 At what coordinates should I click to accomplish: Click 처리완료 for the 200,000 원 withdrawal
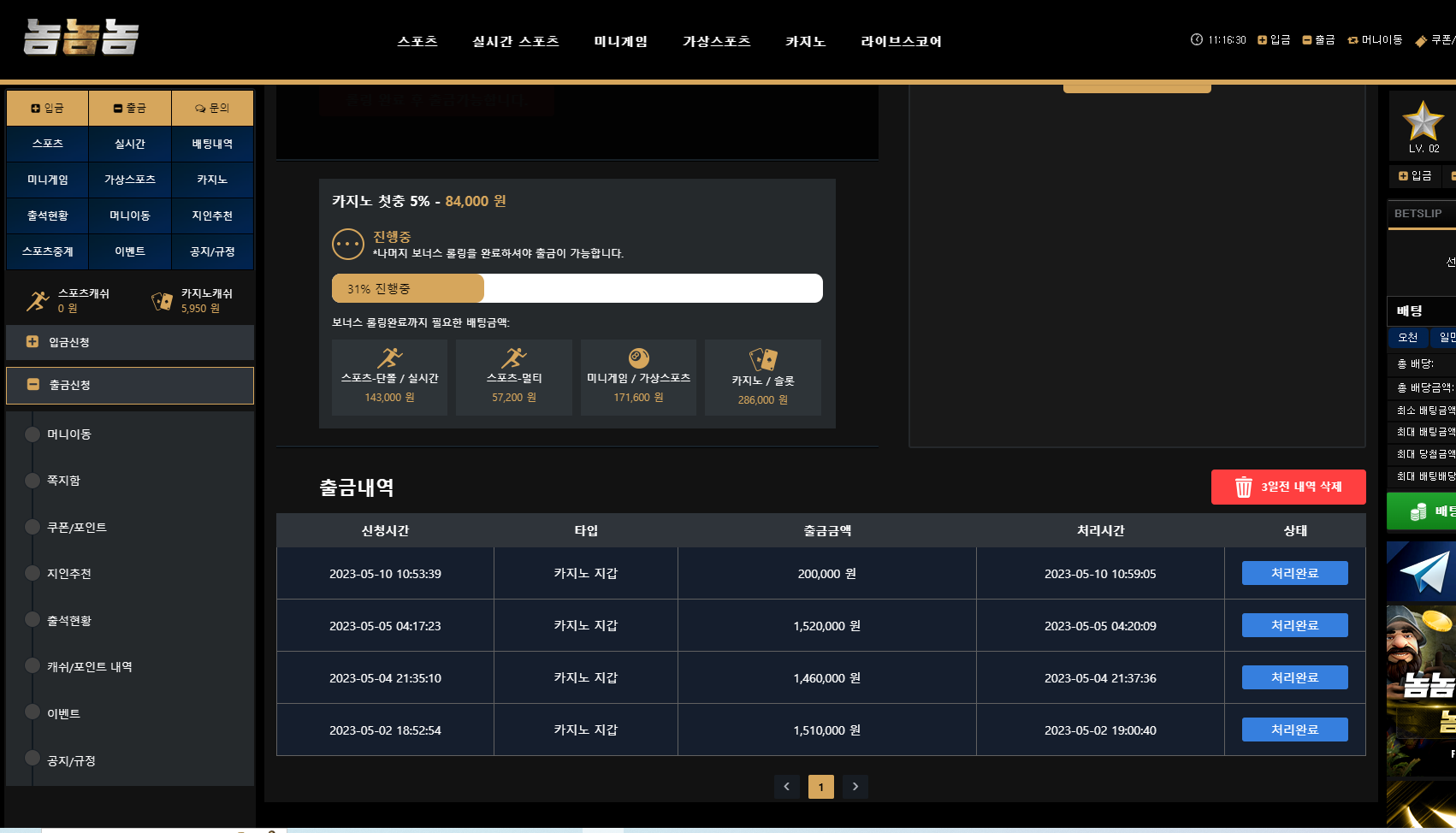click(1294, 573)
